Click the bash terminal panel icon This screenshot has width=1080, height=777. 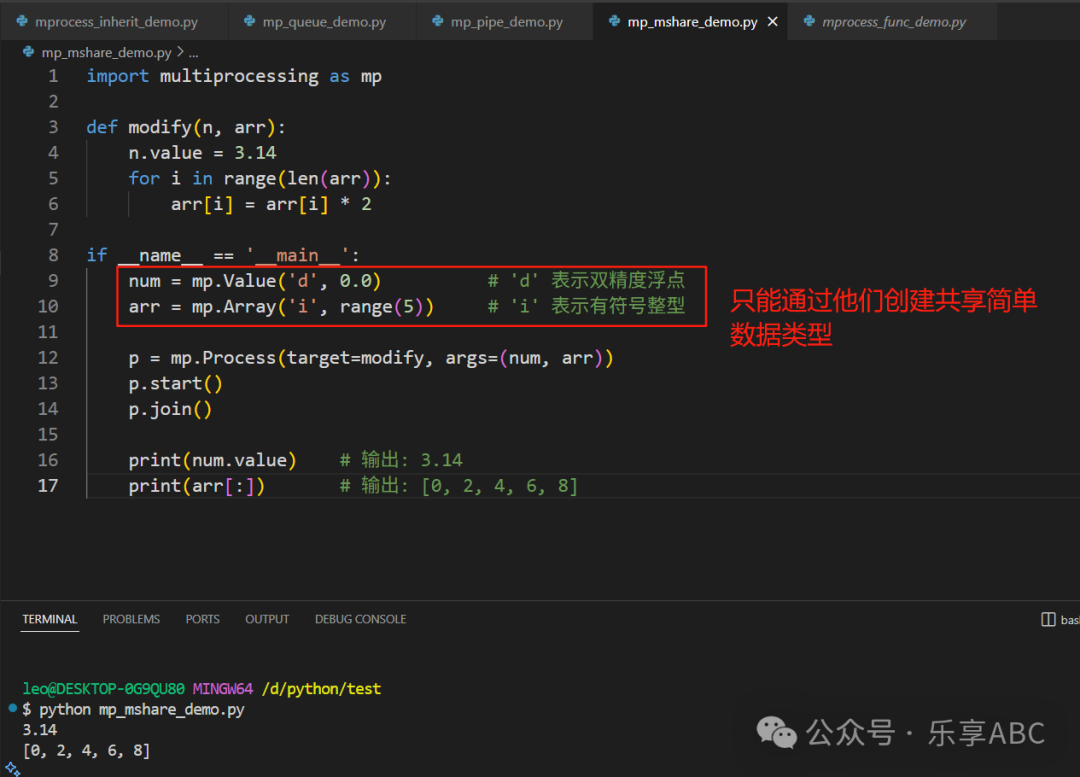[1048, 619]
